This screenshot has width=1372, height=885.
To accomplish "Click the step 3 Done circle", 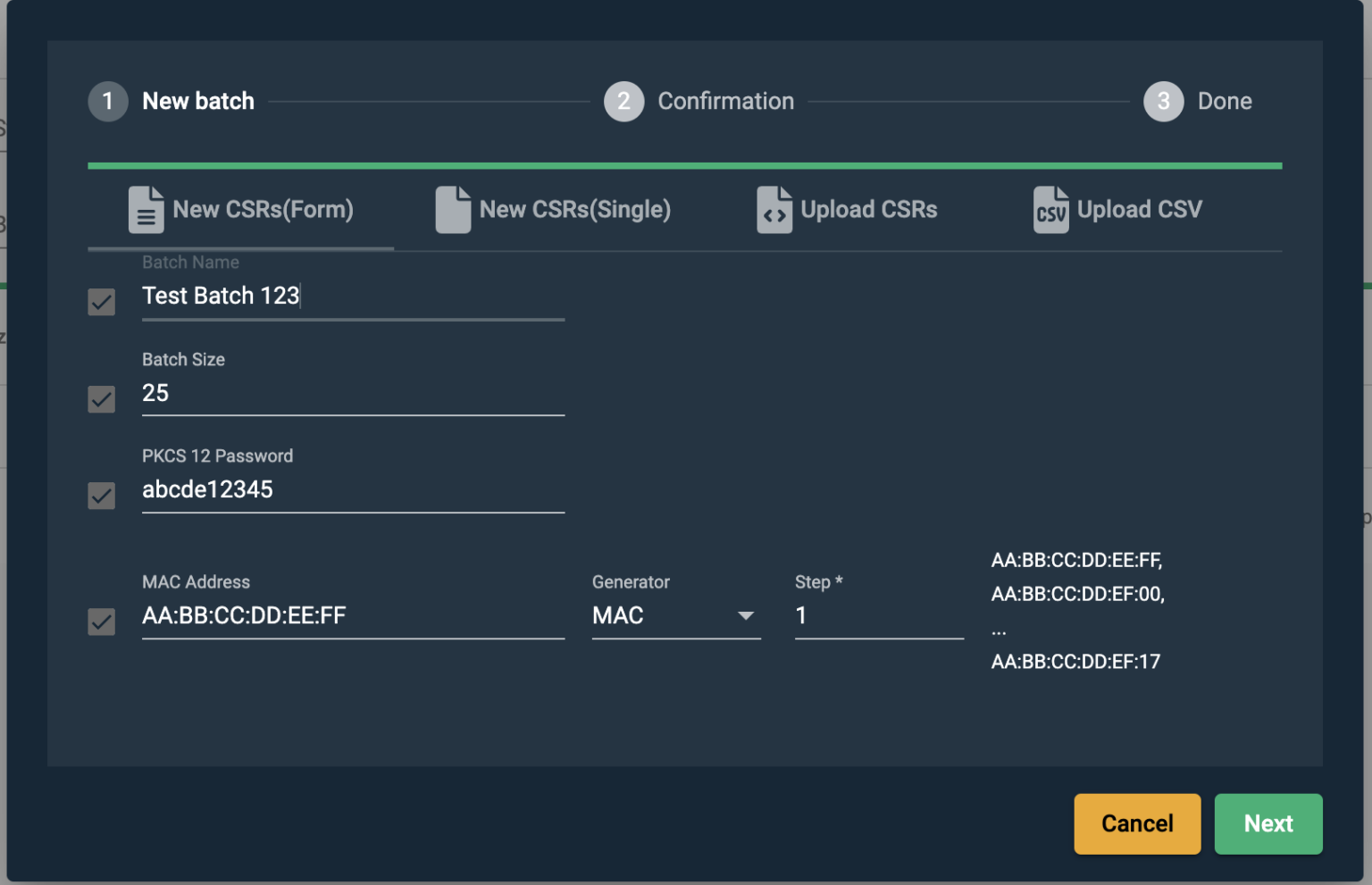I will (1163, 101).
